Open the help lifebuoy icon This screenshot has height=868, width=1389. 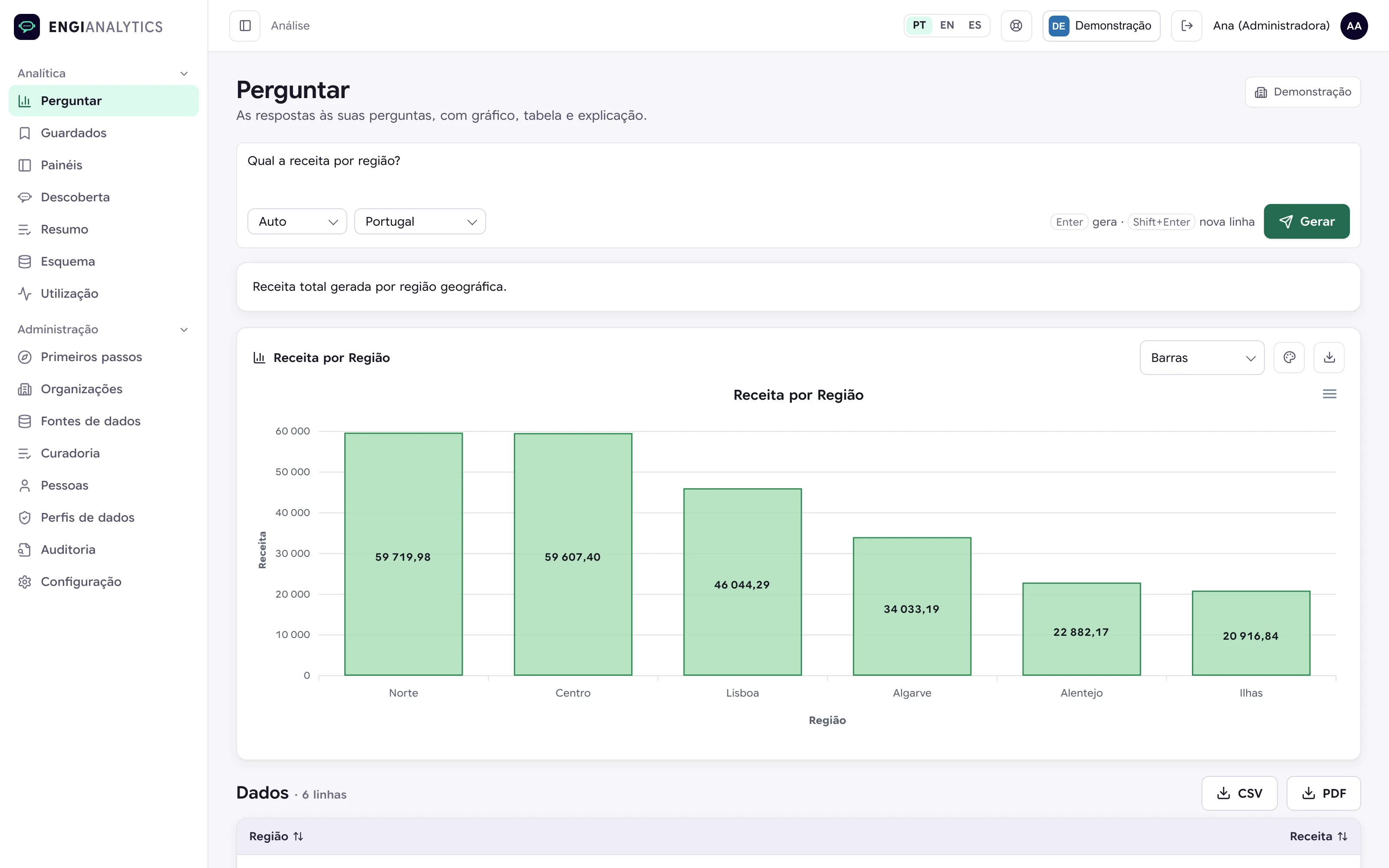(1016, 26)
